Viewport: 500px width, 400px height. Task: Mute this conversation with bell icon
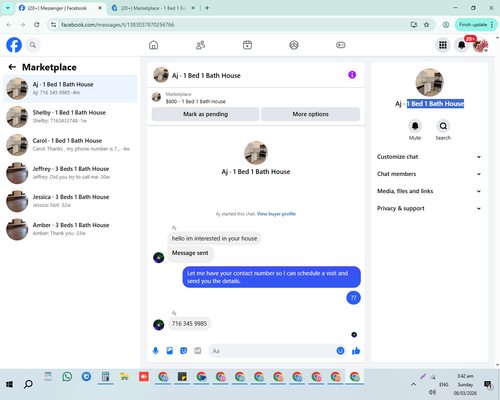[415, 126]
